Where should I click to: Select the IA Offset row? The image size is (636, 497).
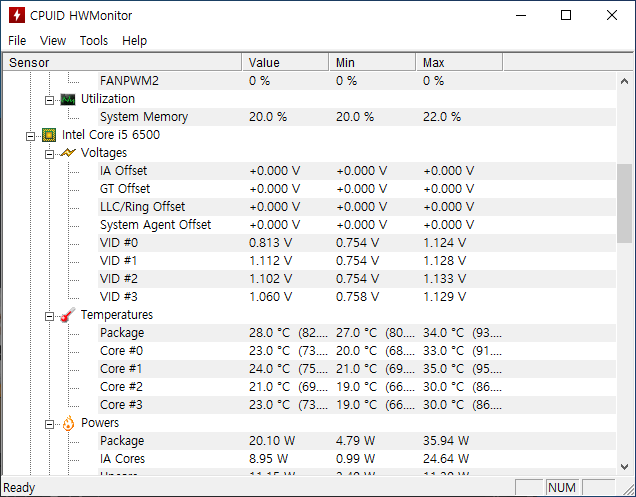tap(357, 171)
